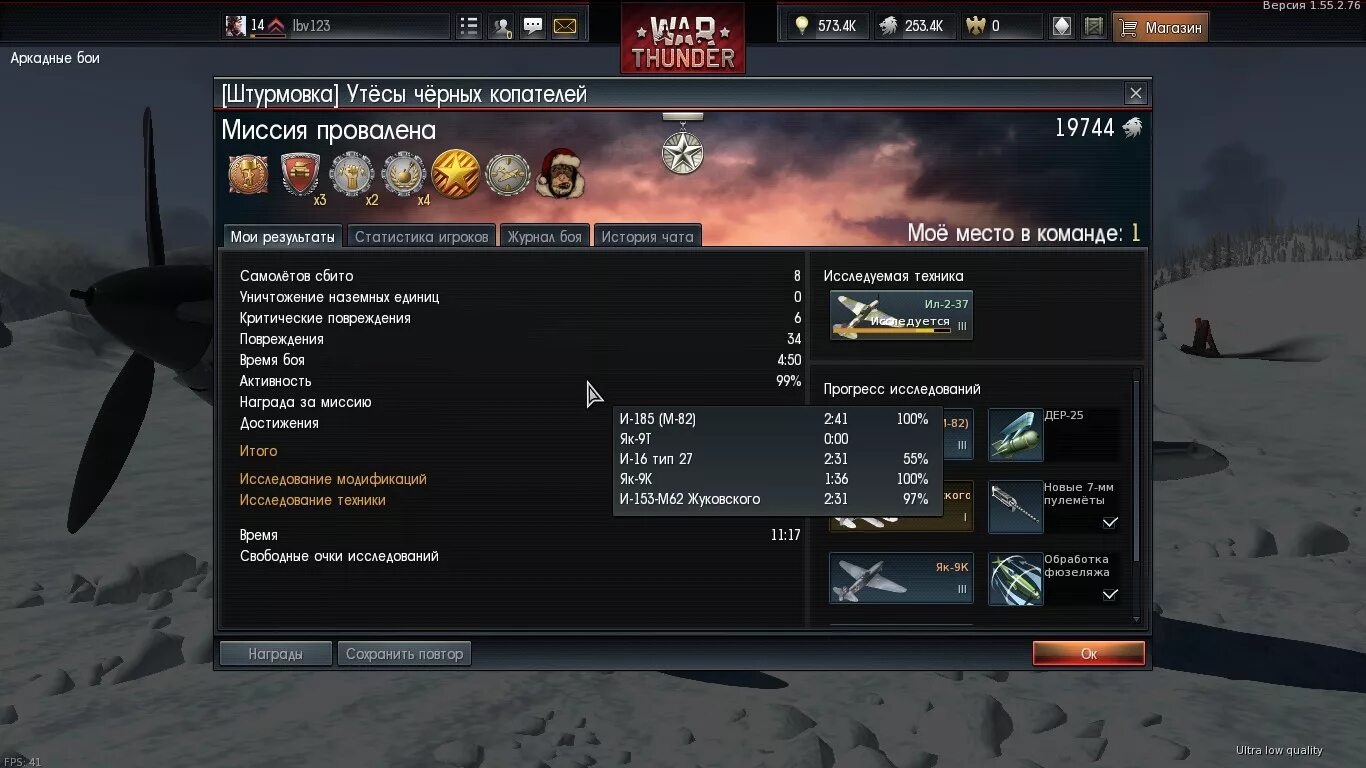Open the chat speech bubble icon
Viewport: 1366px width, 768px height.
pos(533,26)
